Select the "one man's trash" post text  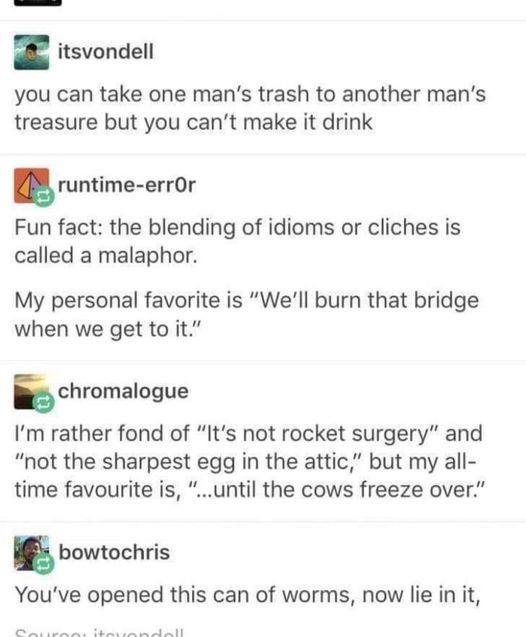tap(250, 108)
